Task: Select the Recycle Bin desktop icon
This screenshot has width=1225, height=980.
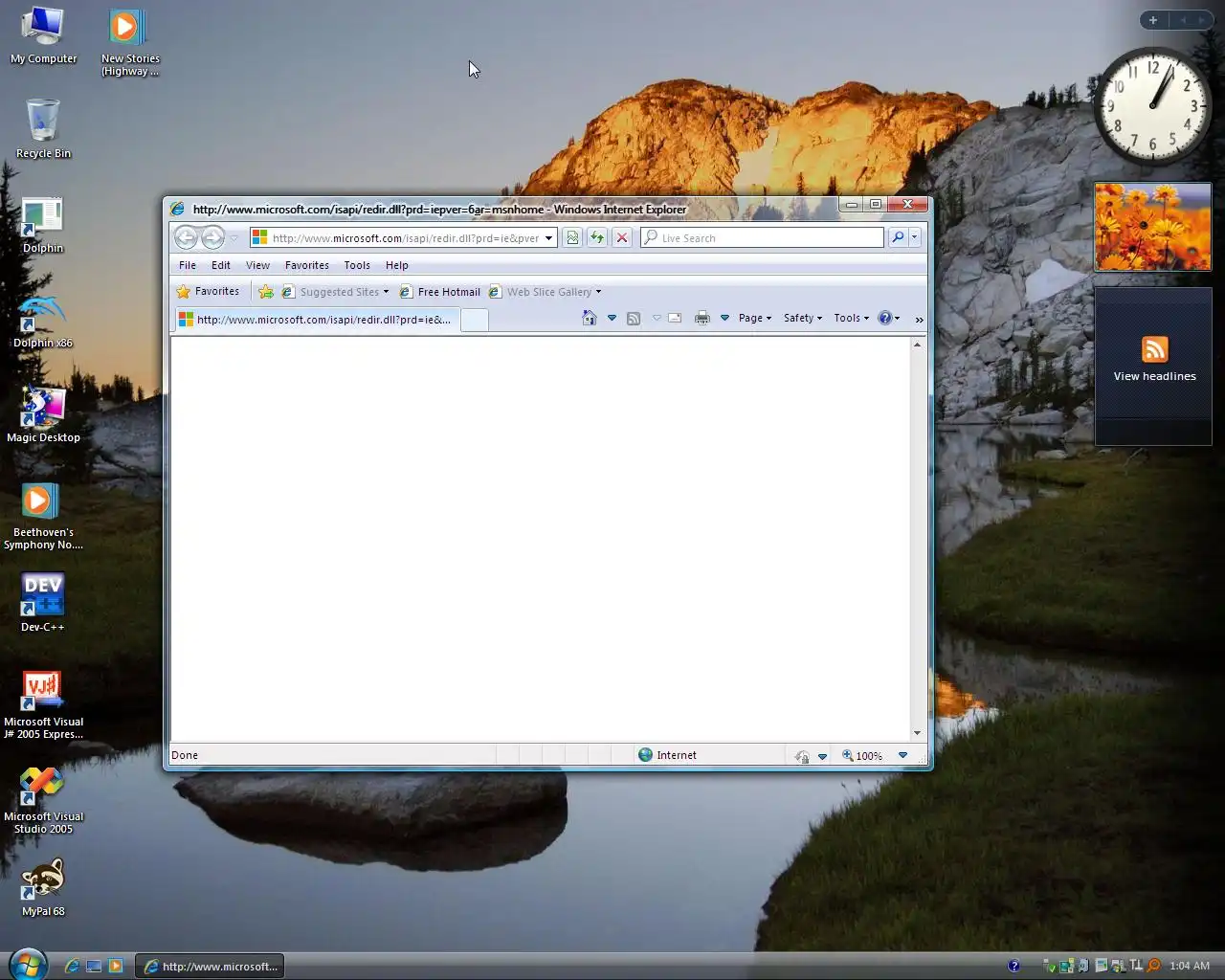Action: 43,129
